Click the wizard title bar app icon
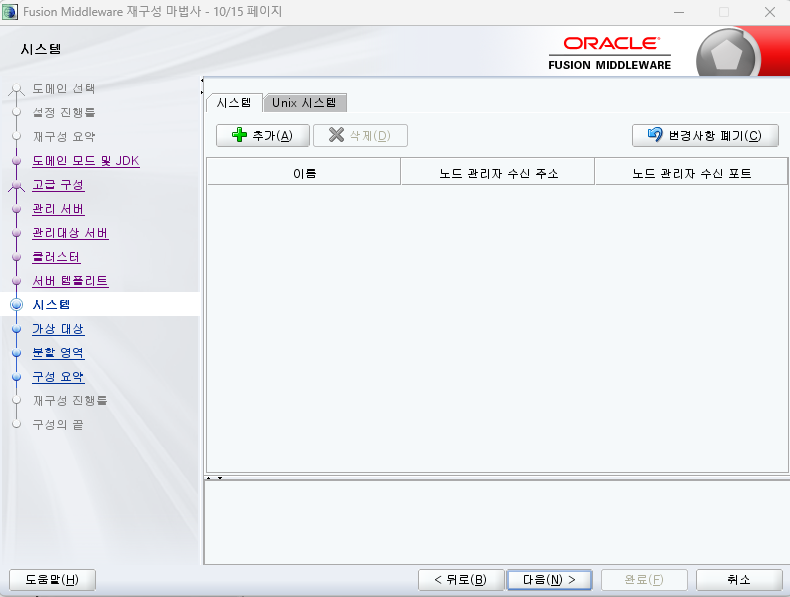Viewport: 790px width, 597px height. 10,12
